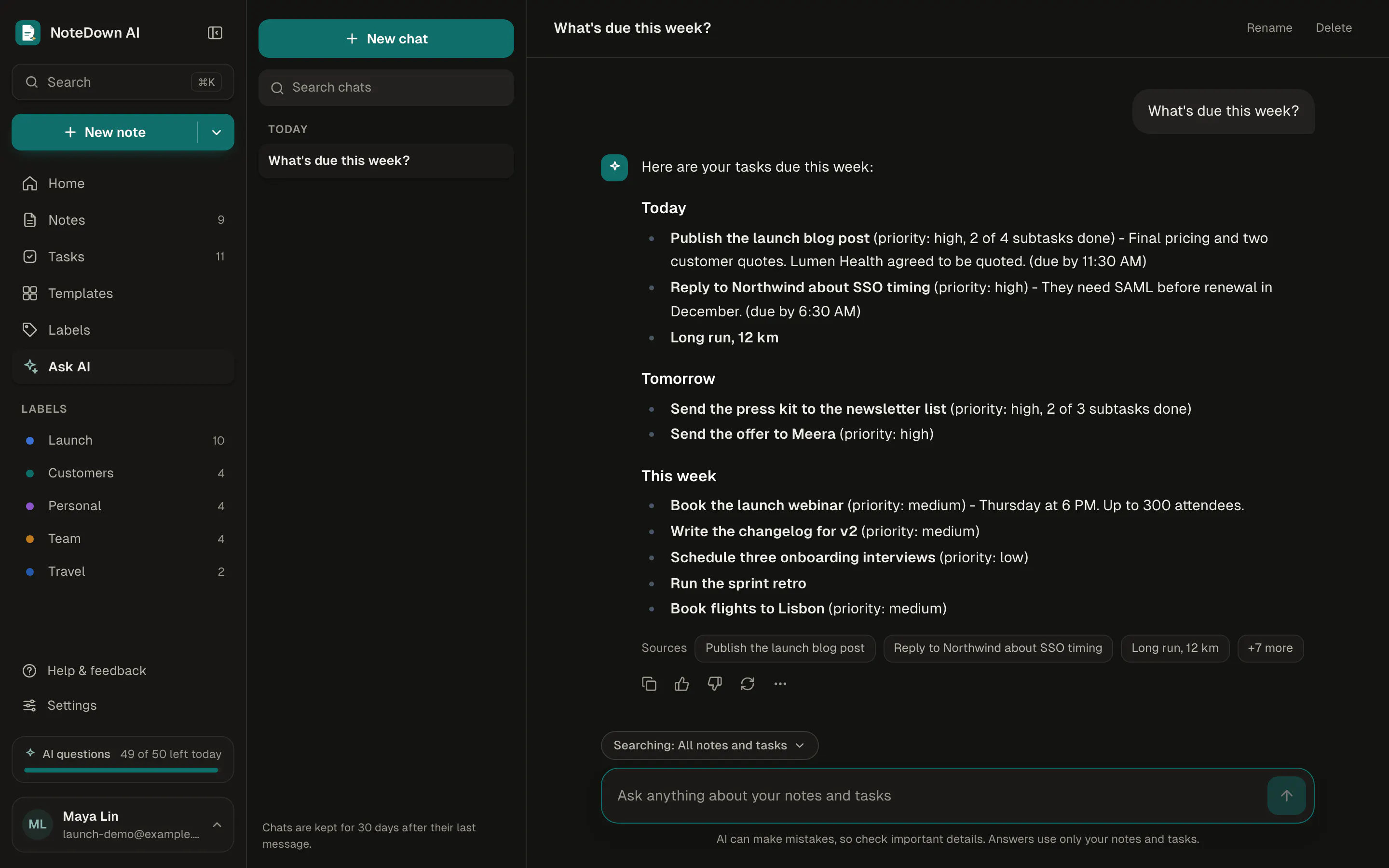Open source chip Long run, 12 km
Image resolution: width=1389 pixels, height=868 pixels.
click(x=1174, y=648)
